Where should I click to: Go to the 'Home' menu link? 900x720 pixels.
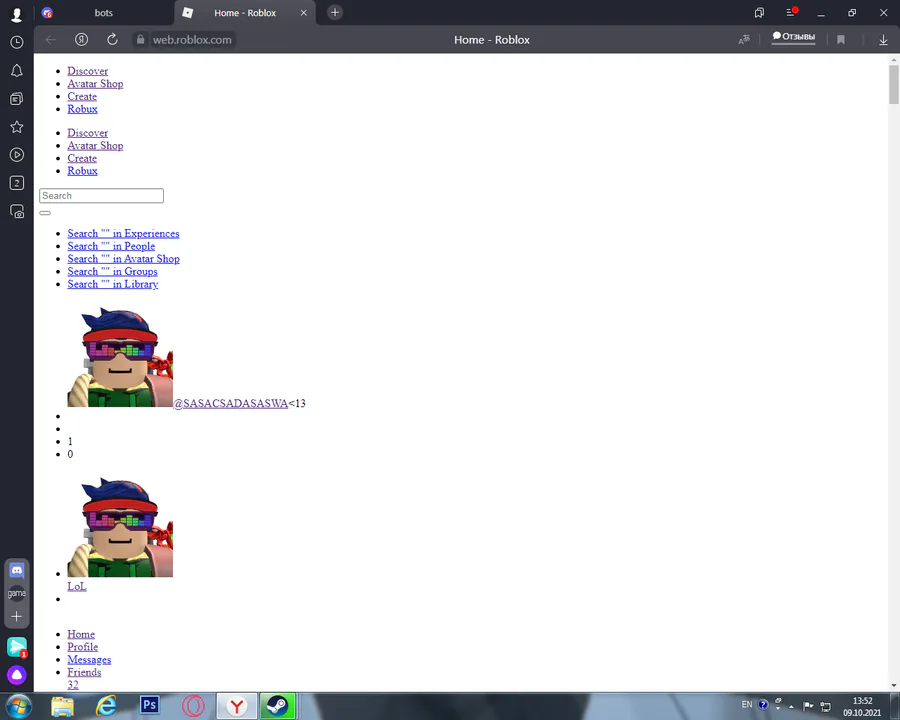81,634
